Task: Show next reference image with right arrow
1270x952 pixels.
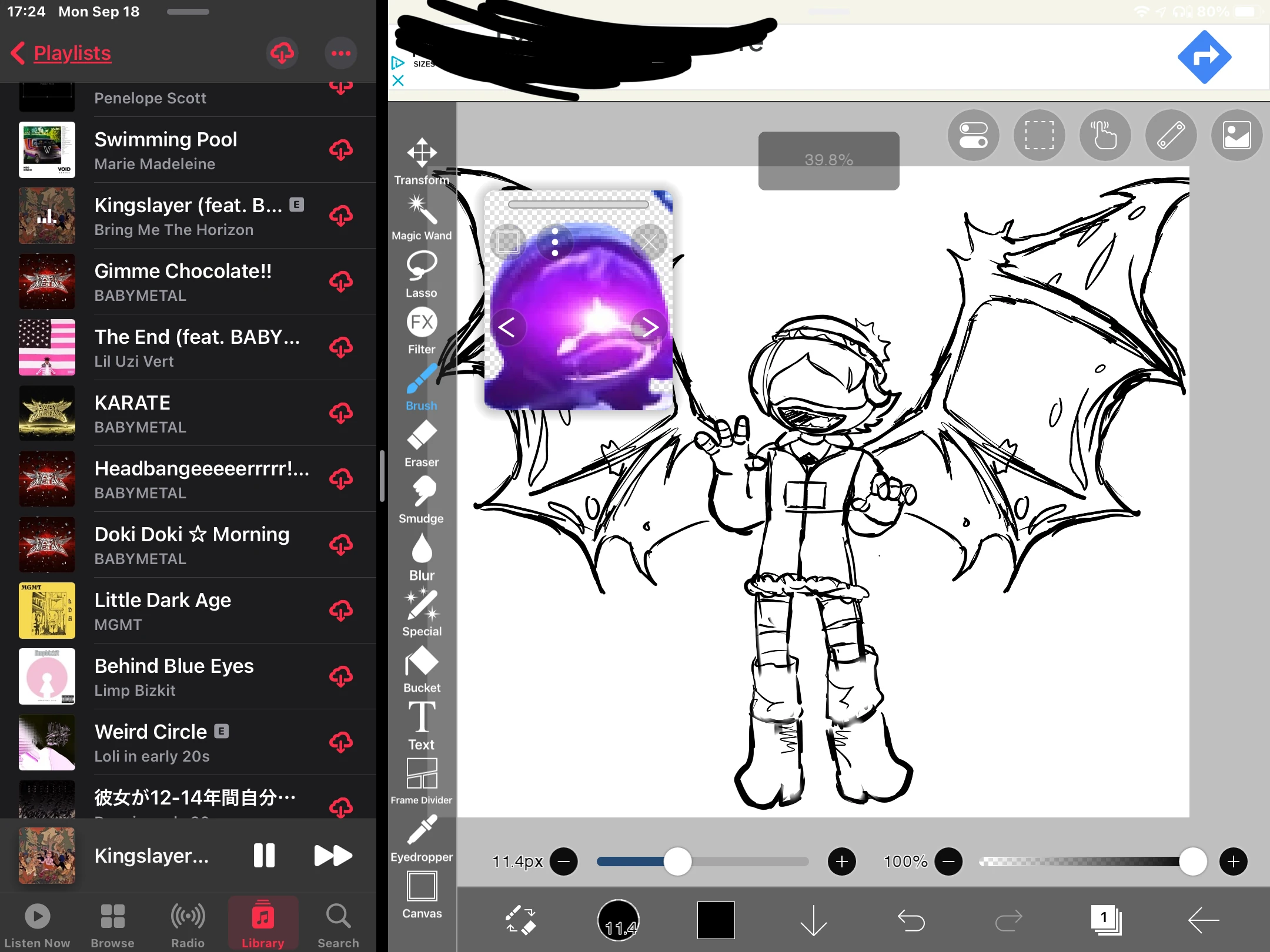Action: [x=650, y=327]
